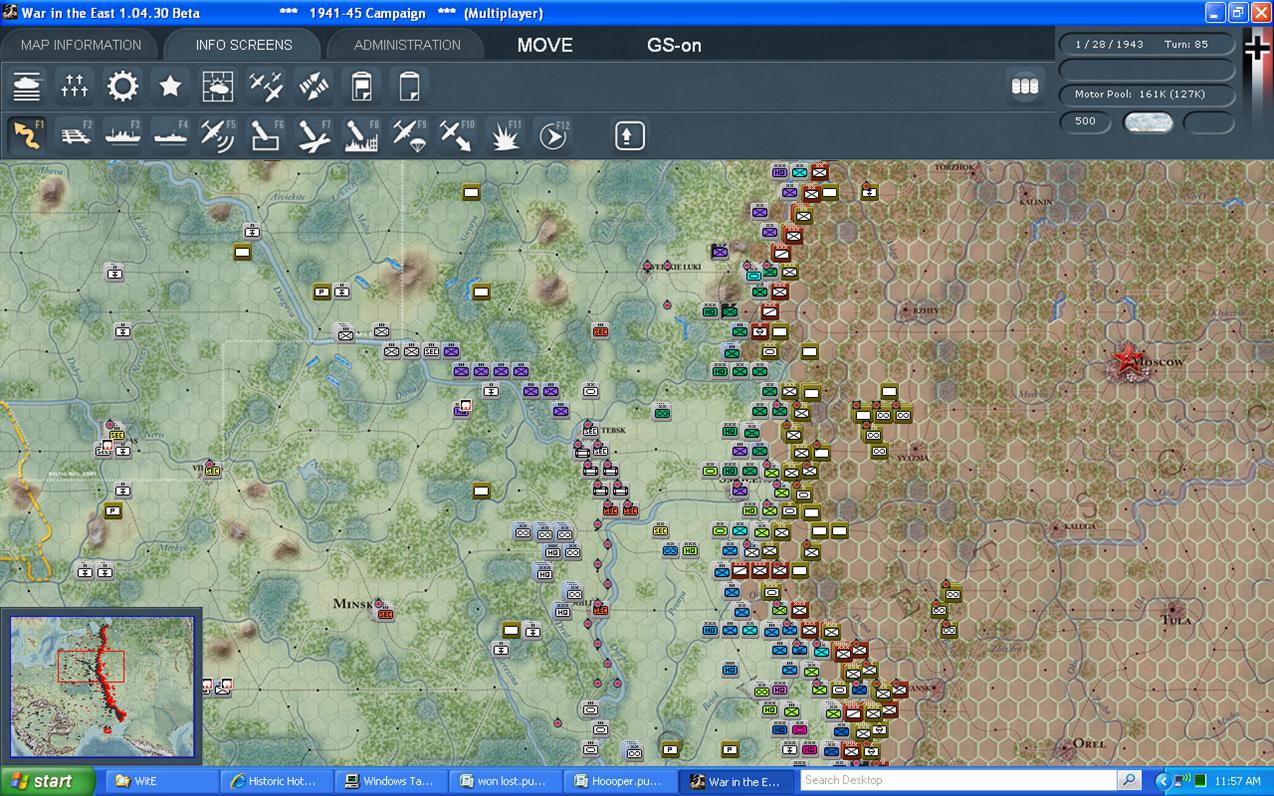Viewport: 1274px width, 796px height.
Task: Select F1 move mode winding arrow
Action: click(x=27, y=135)
